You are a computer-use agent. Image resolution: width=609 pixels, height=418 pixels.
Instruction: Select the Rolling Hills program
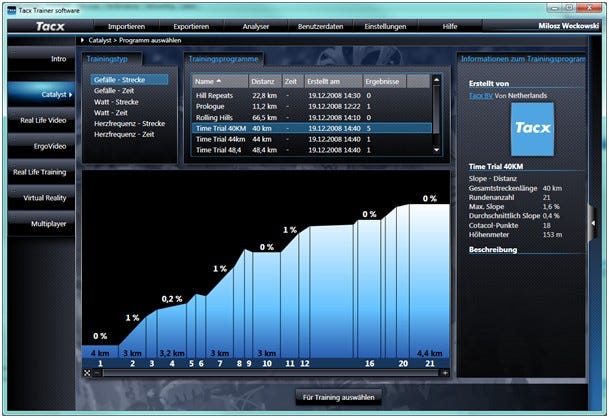[312, 117]
